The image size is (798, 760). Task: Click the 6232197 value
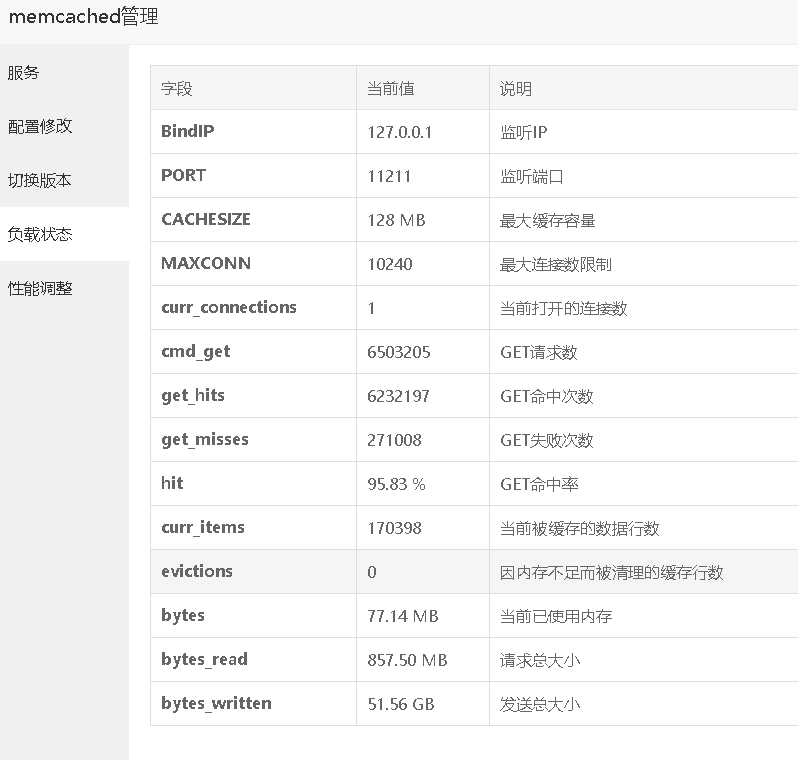398,396
